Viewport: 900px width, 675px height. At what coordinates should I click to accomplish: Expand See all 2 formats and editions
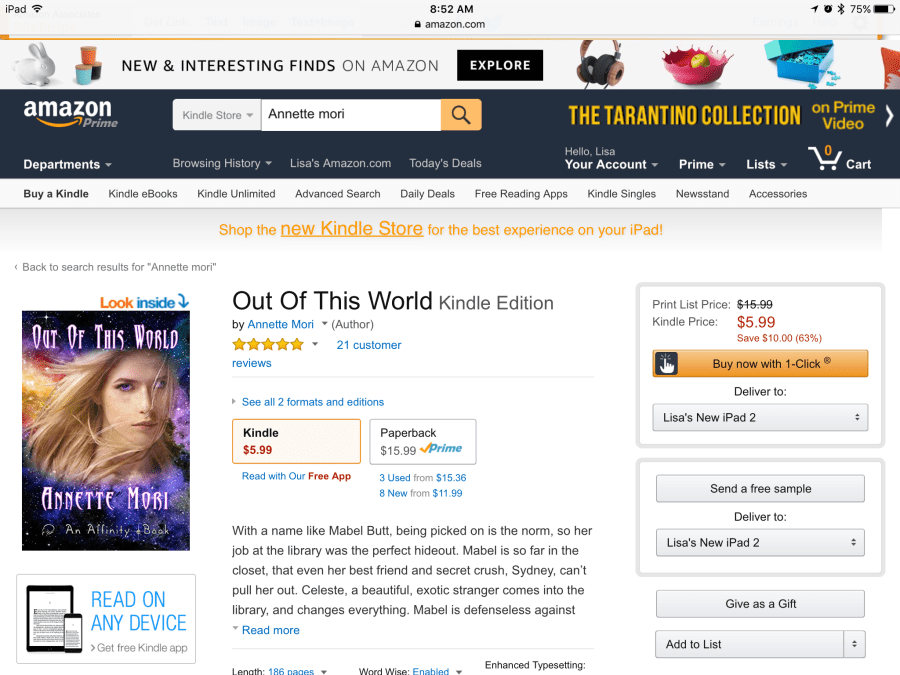pos(312,402)
